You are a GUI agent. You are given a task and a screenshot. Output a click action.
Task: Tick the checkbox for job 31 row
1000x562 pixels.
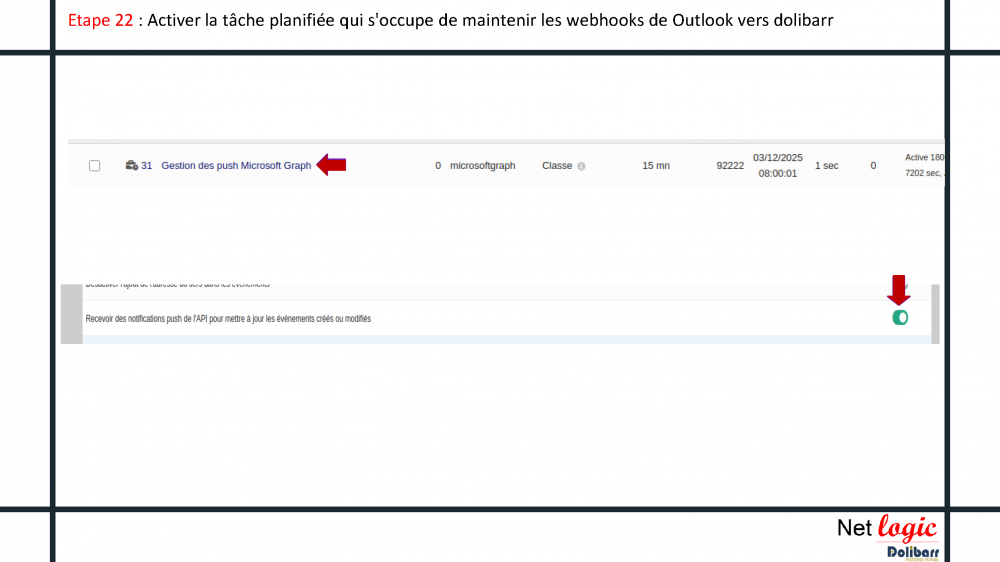(x=94, y=166)
